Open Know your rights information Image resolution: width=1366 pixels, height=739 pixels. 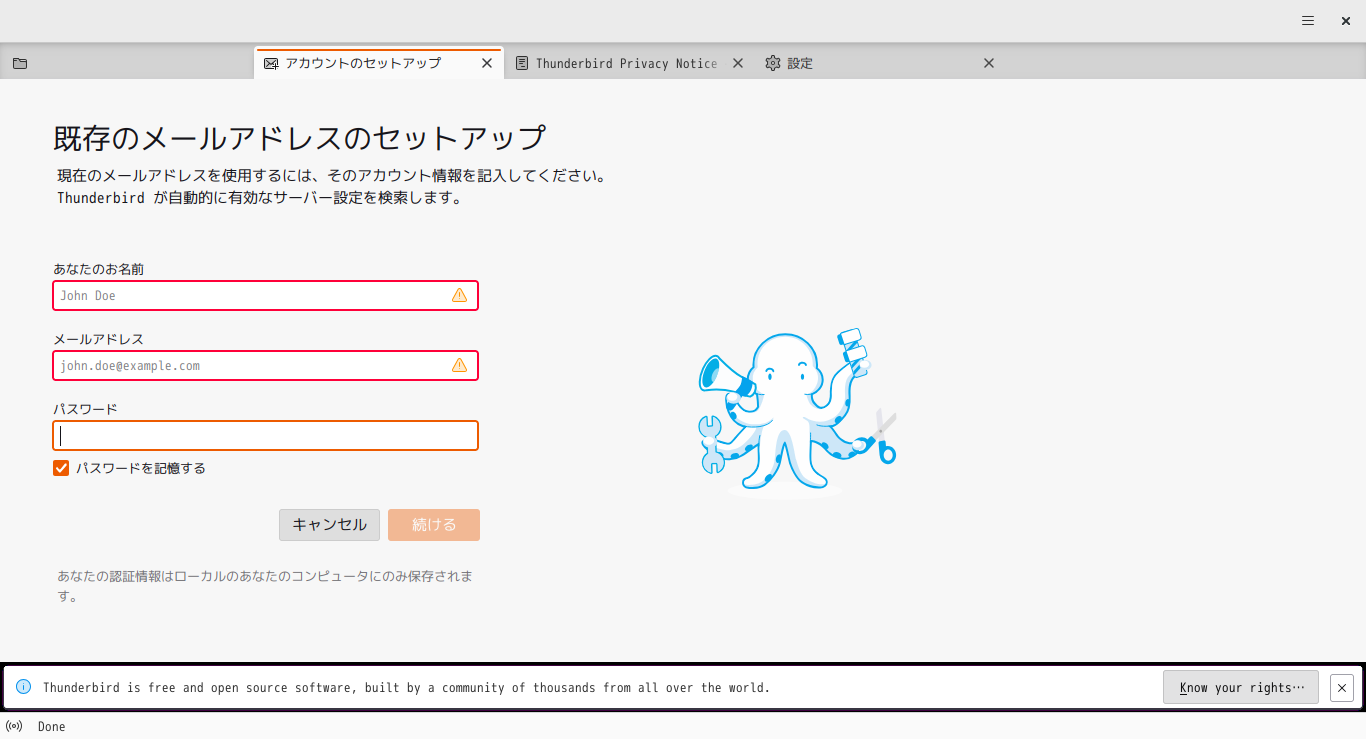point(1240,687)
